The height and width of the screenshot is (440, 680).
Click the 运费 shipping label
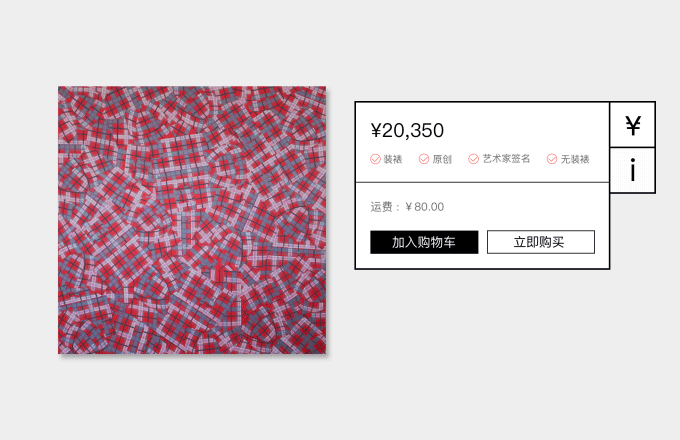(x=382, y=207)
